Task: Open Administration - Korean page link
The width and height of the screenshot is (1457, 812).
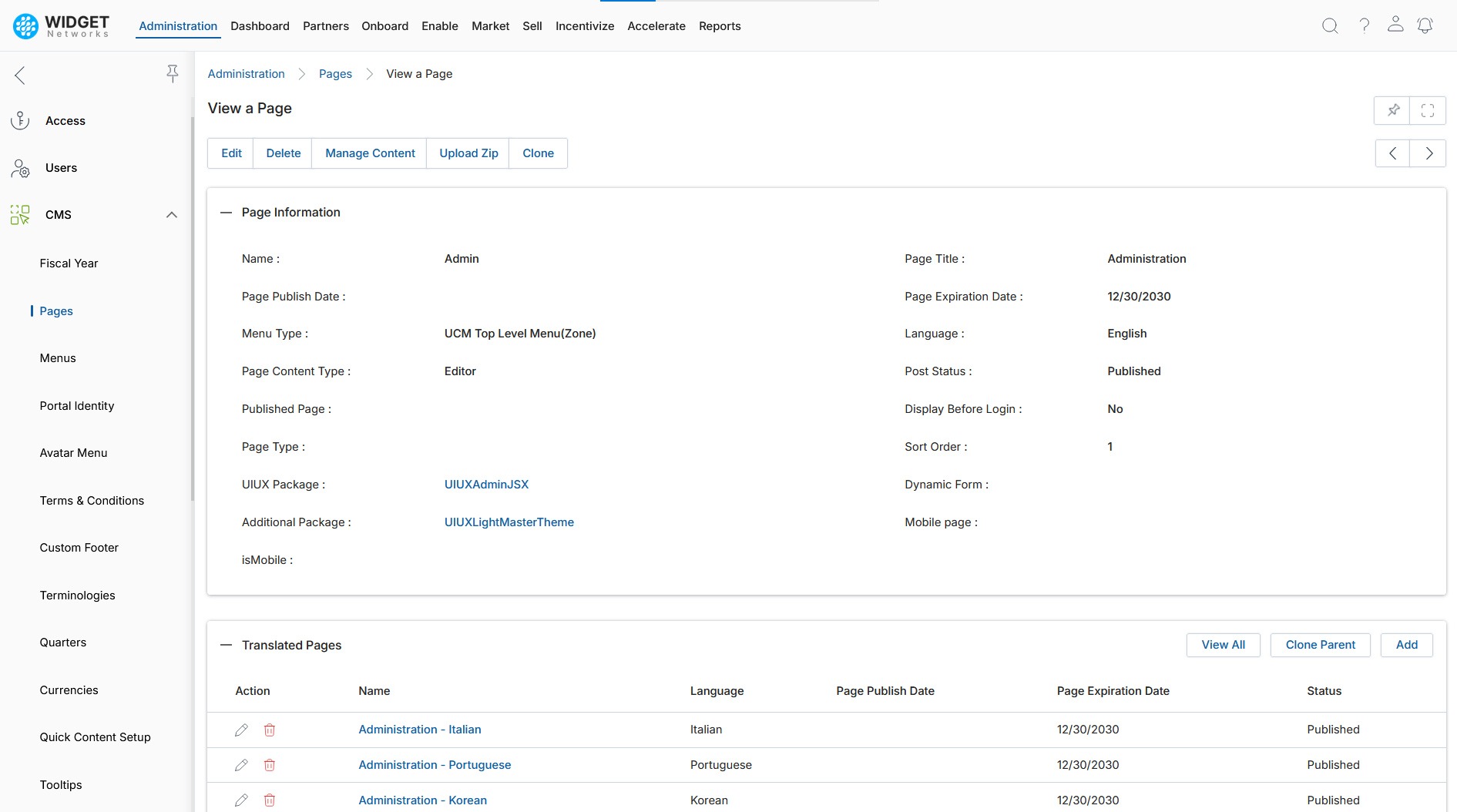Action: [422, 800]
